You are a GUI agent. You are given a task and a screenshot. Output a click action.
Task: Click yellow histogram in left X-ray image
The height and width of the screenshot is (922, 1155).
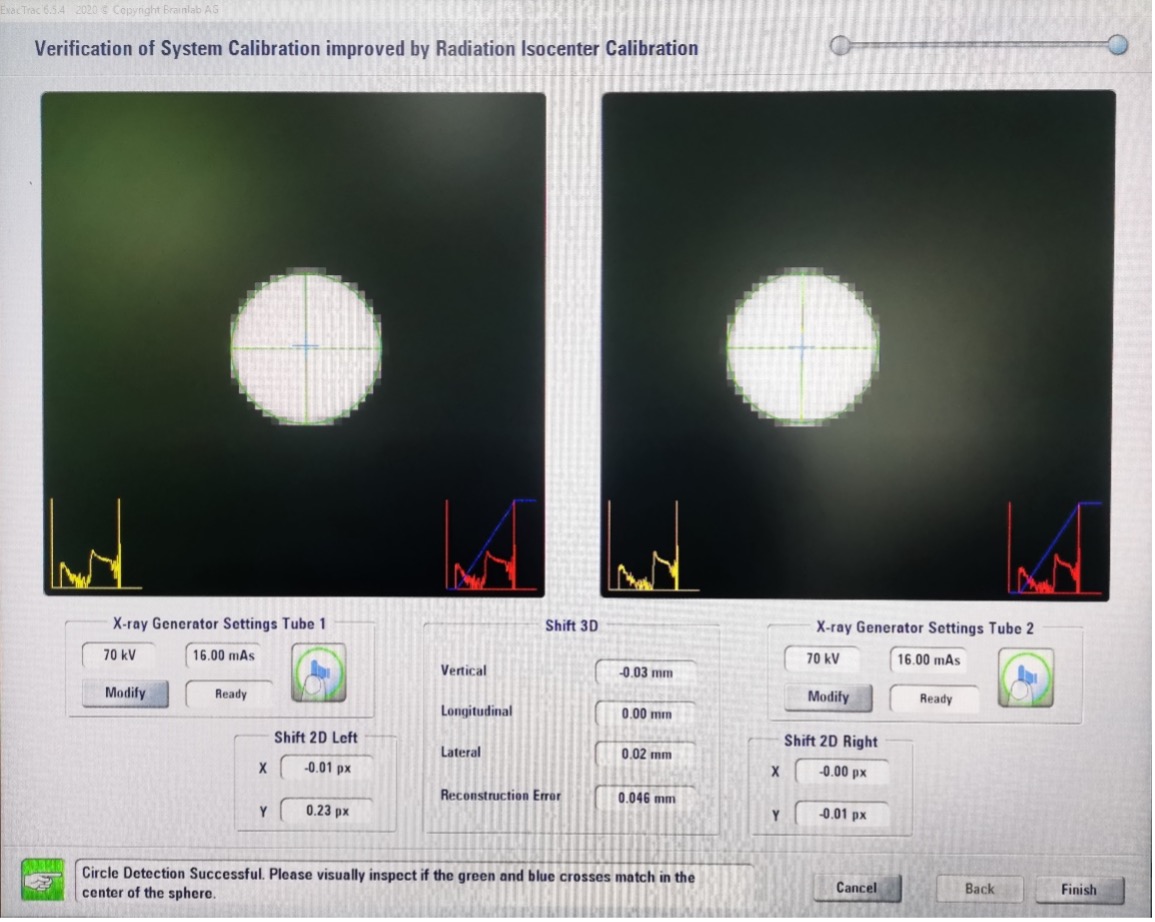click(x=90, y=560)
